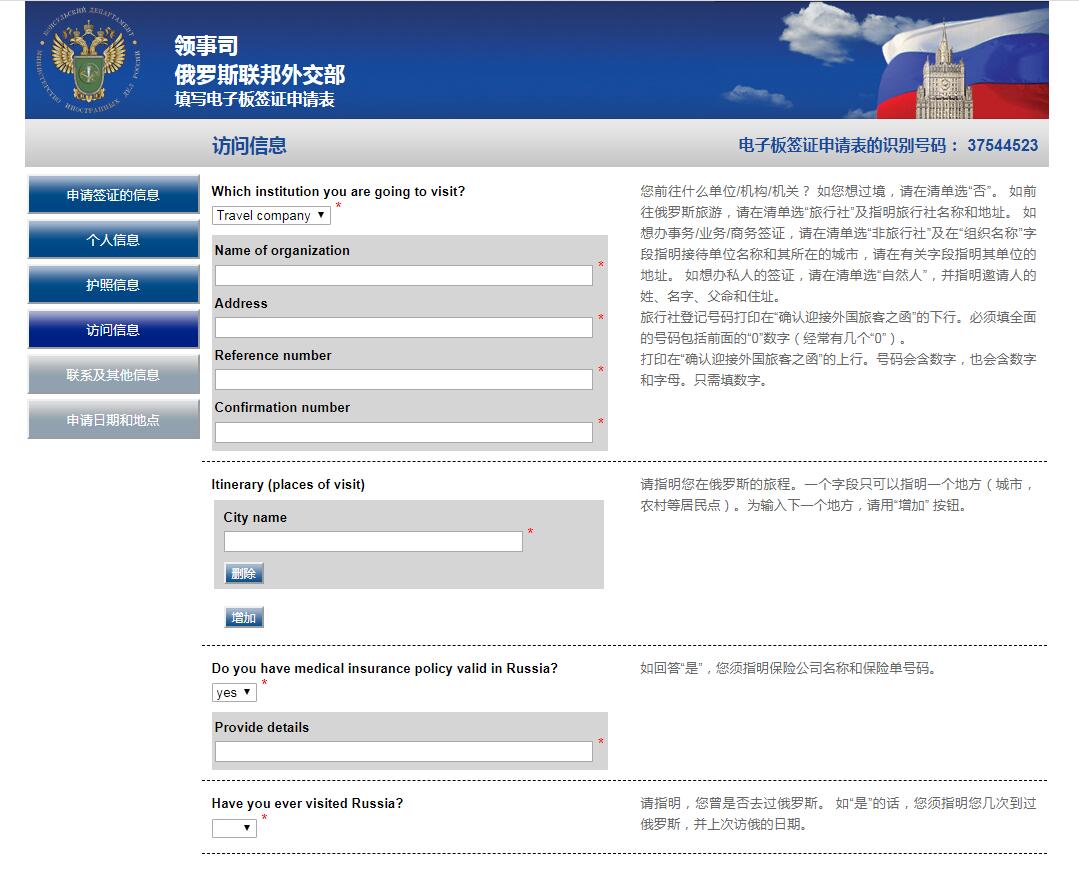Open the 申请日期和地点 section
This screenshot has height=883, width=1079.
[112, 419]
